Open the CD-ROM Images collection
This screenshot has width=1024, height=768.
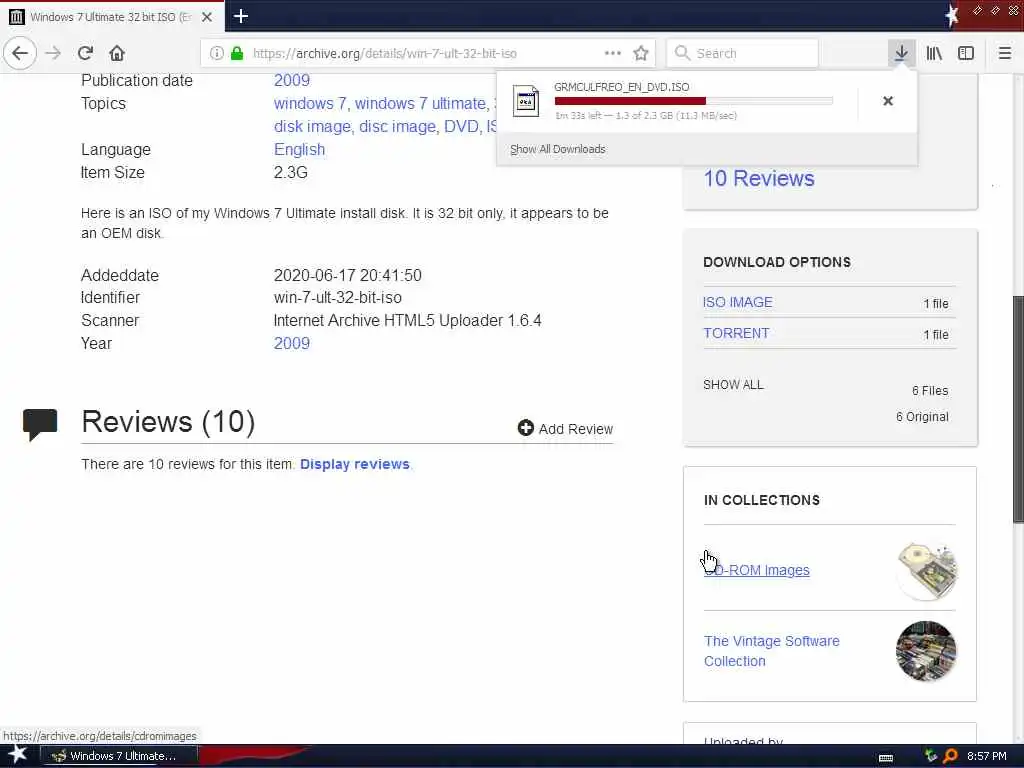point(757,570)
